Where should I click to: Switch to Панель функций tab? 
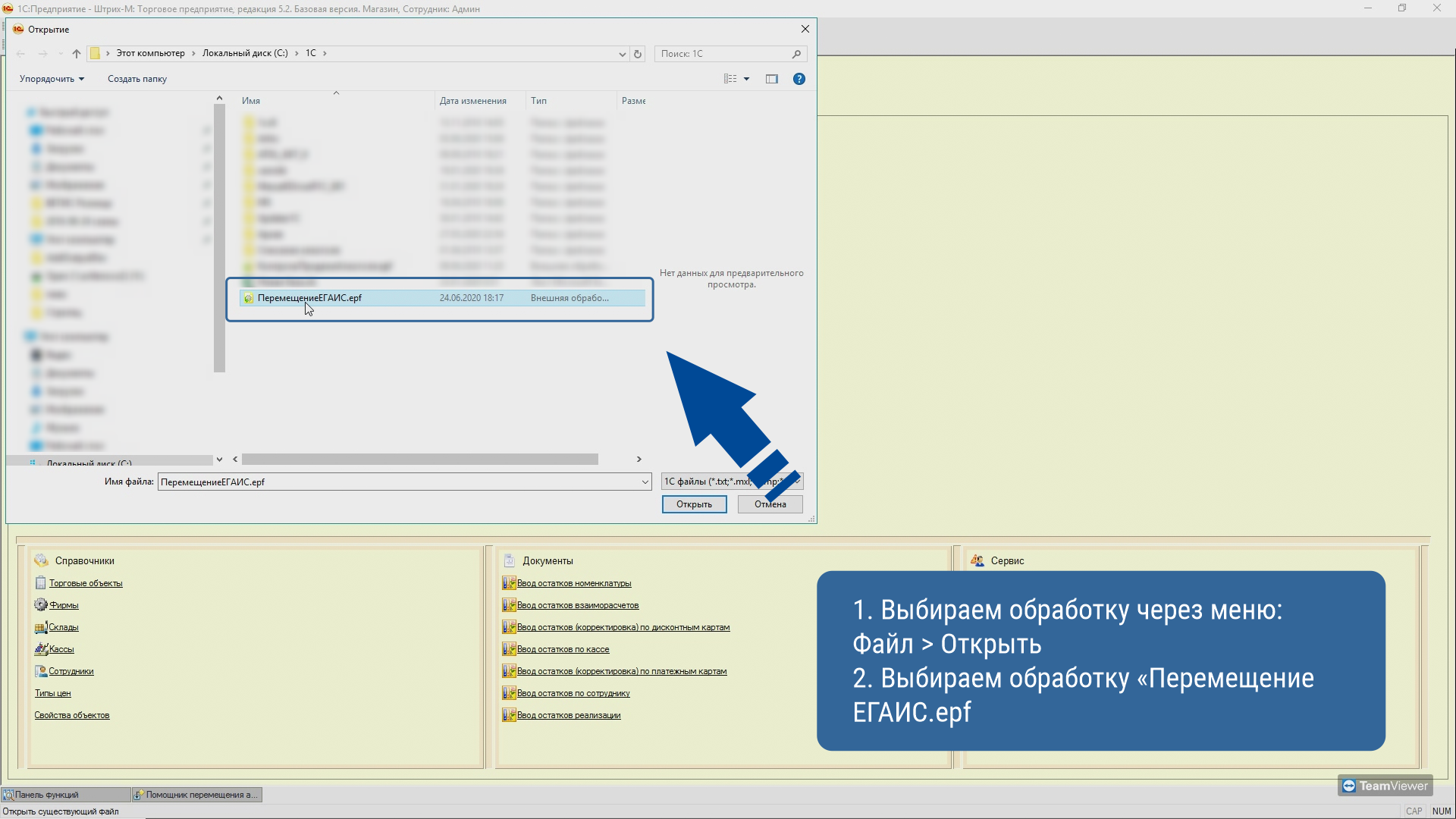coord(66,795)
